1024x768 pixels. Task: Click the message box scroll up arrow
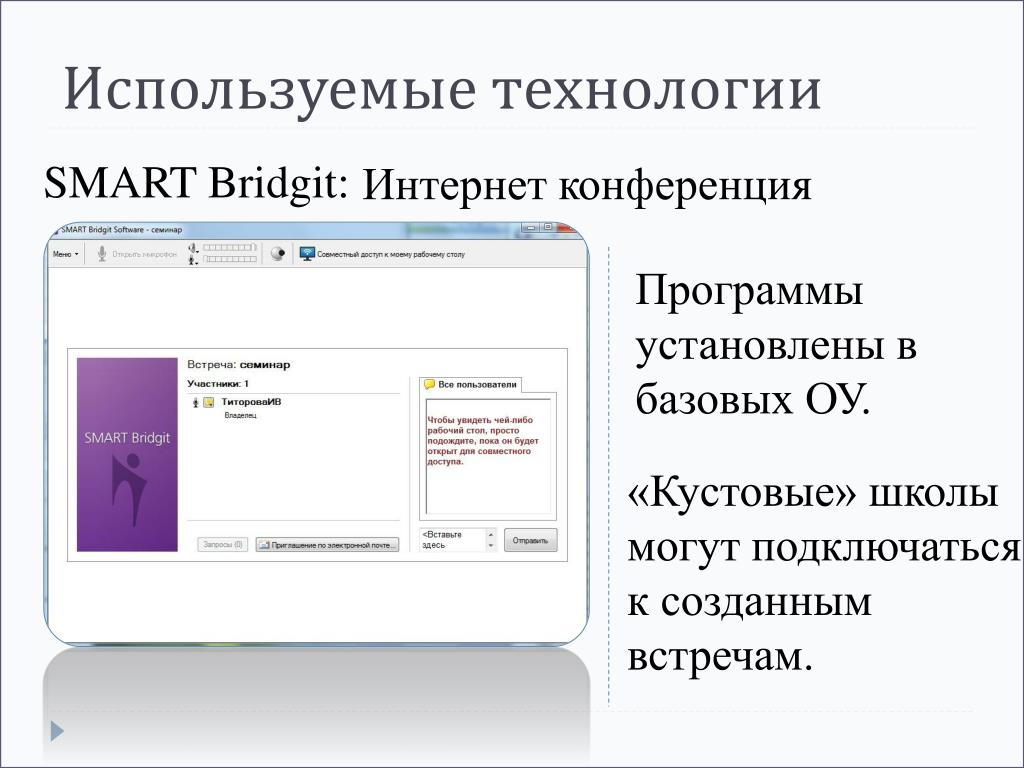(x=491, y=534)
